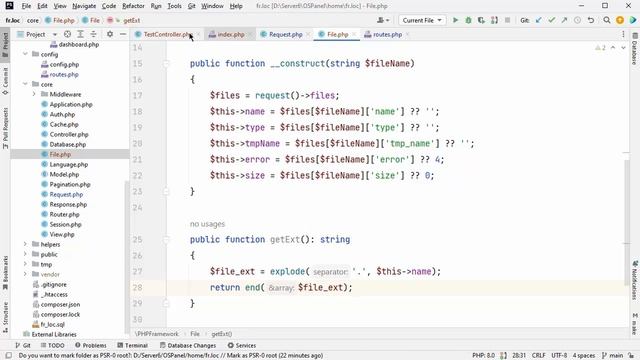Screen dimensions: 640x360
Task: Open the Navigate menu
Action: pos(84,6)
